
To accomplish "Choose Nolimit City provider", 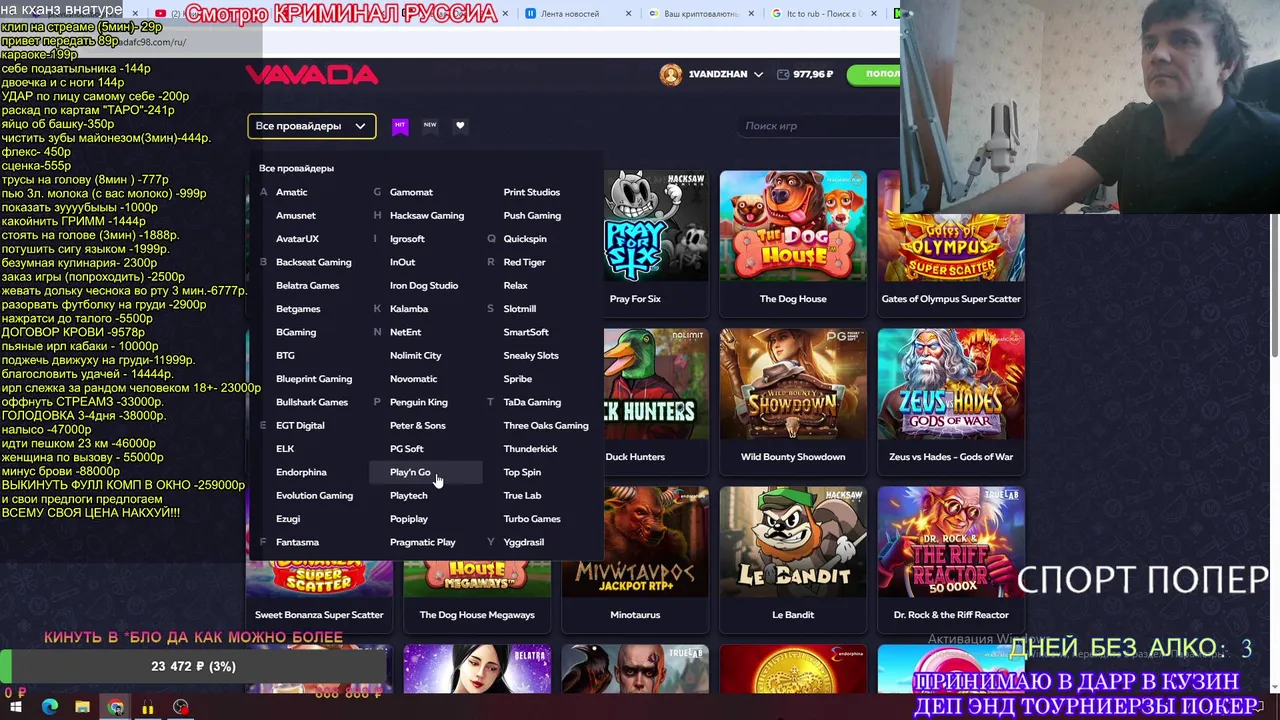I will [415, 355].
